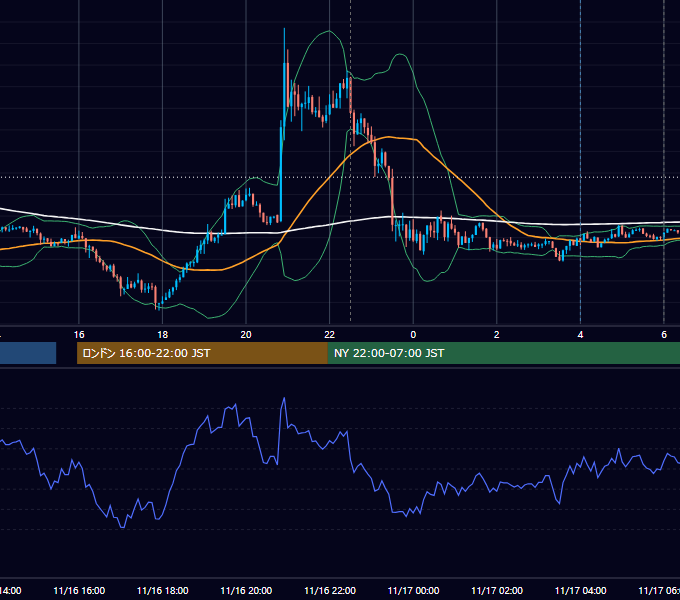This screenshot has height=600, width=680.
Task: Click the oscillator low point near 17:00
Action: click(x=122, y=527)
